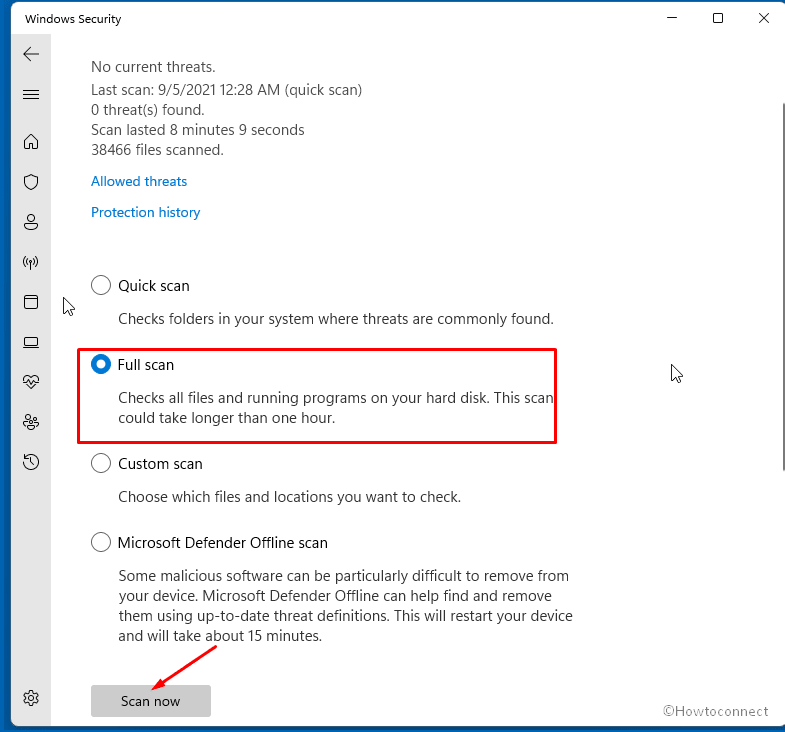Click the Allowed threats link
Viewport: 785px width, 732px height.
[x=139, y=181]
